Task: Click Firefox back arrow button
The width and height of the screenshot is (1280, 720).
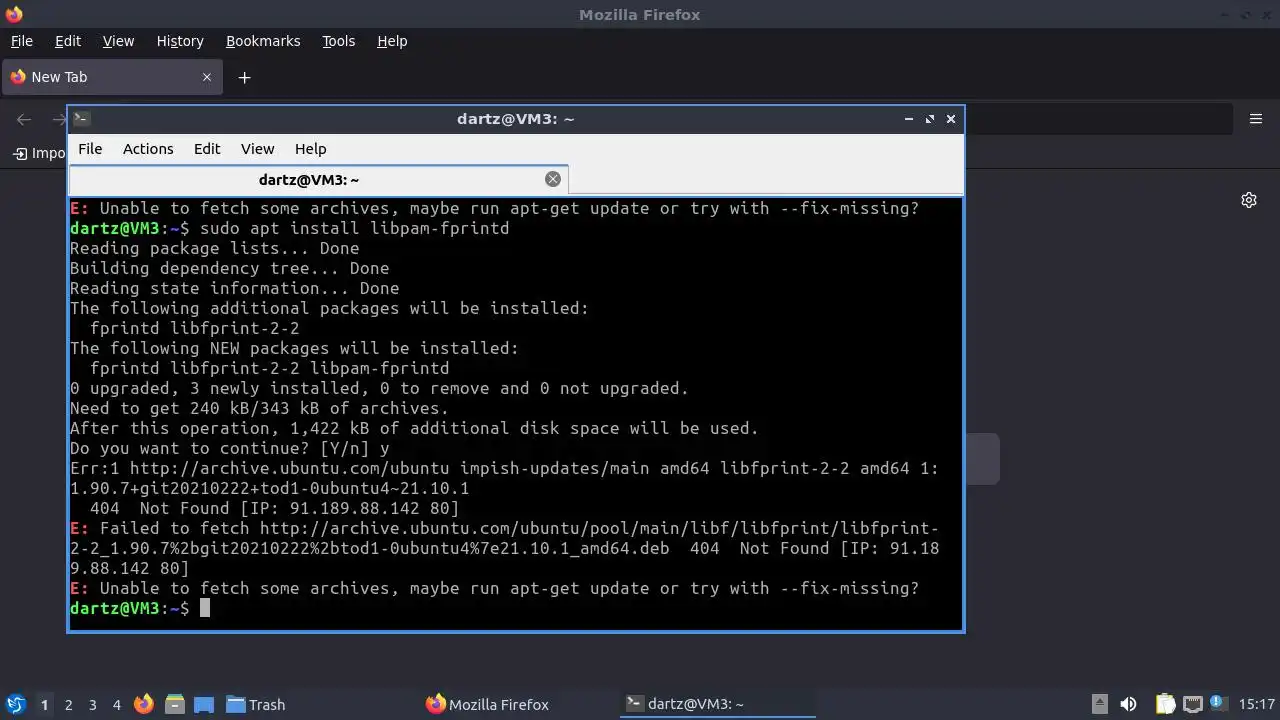Action: pyautogui.click(x=24, y=119)
